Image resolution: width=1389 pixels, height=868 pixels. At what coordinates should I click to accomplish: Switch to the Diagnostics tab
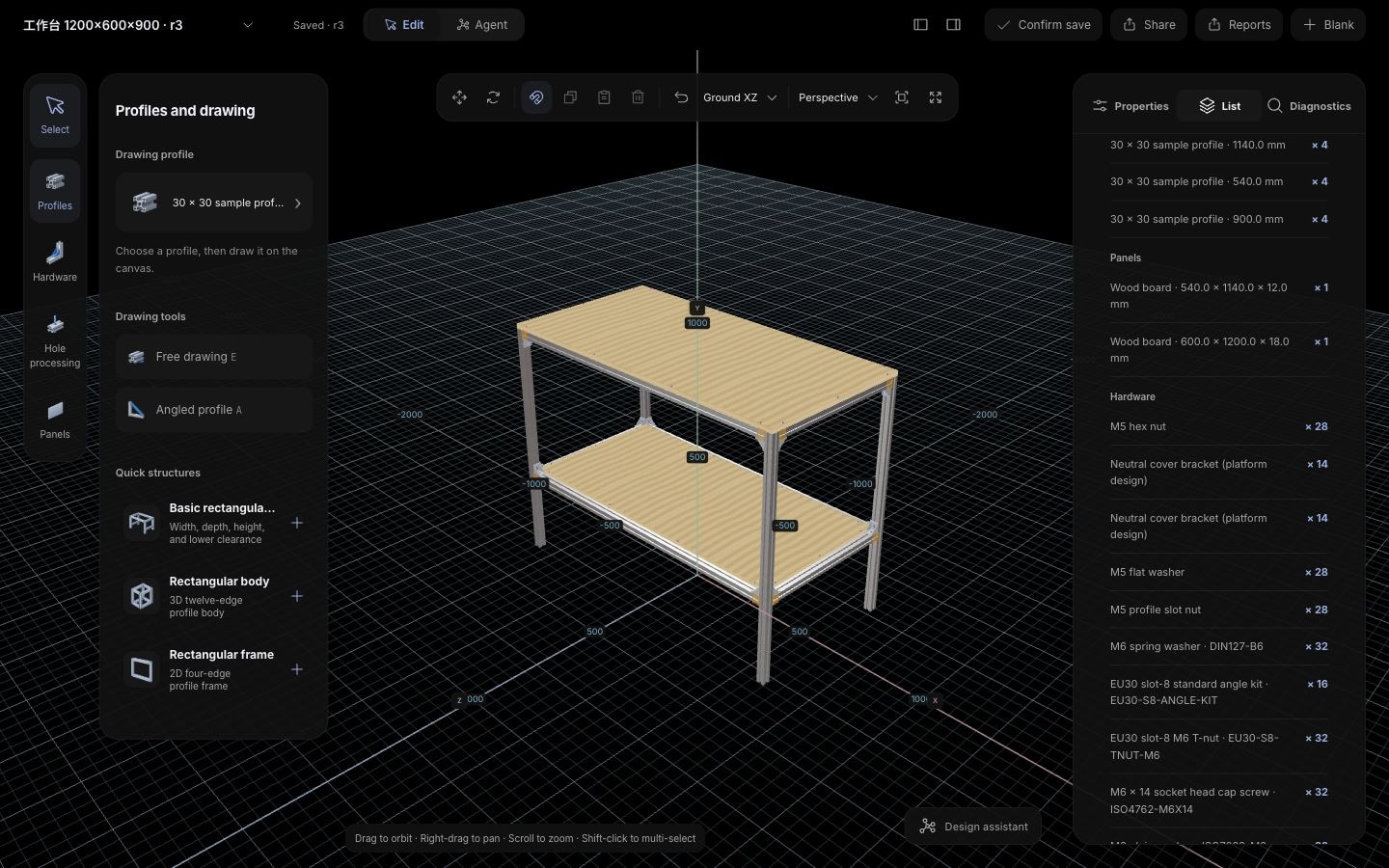(x=1309, y=106)
